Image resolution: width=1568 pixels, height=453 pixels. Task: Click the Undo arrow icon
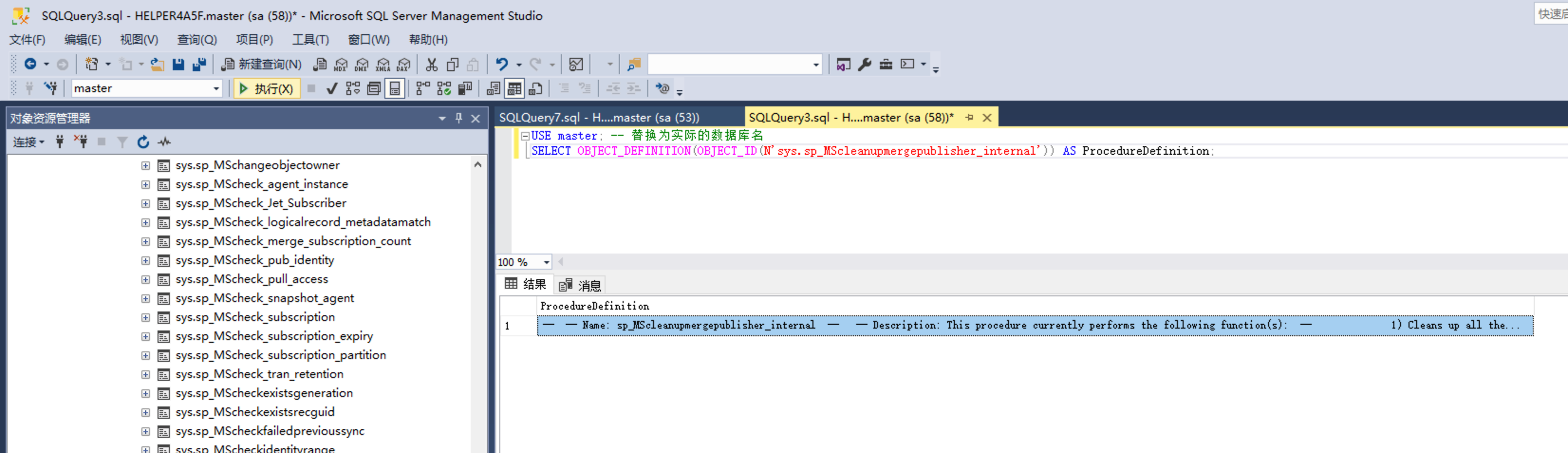tap(502, 65)
